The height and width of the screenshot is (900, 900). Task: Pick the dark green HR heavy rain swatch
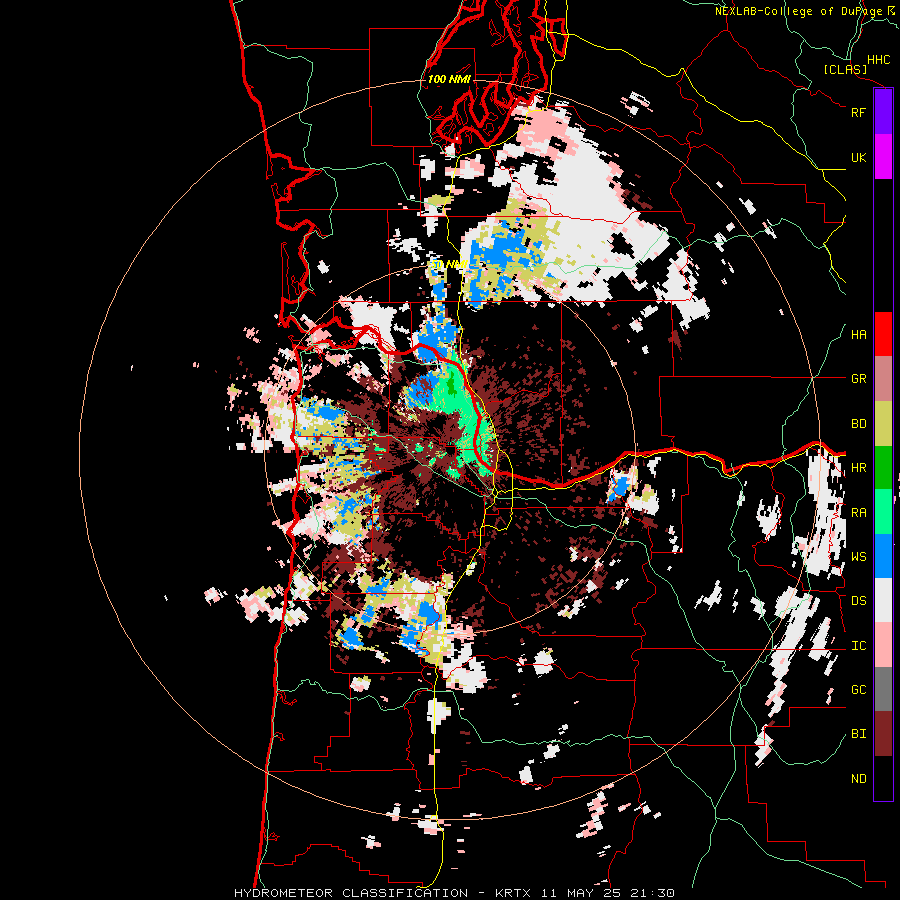(x=883, y=468)
